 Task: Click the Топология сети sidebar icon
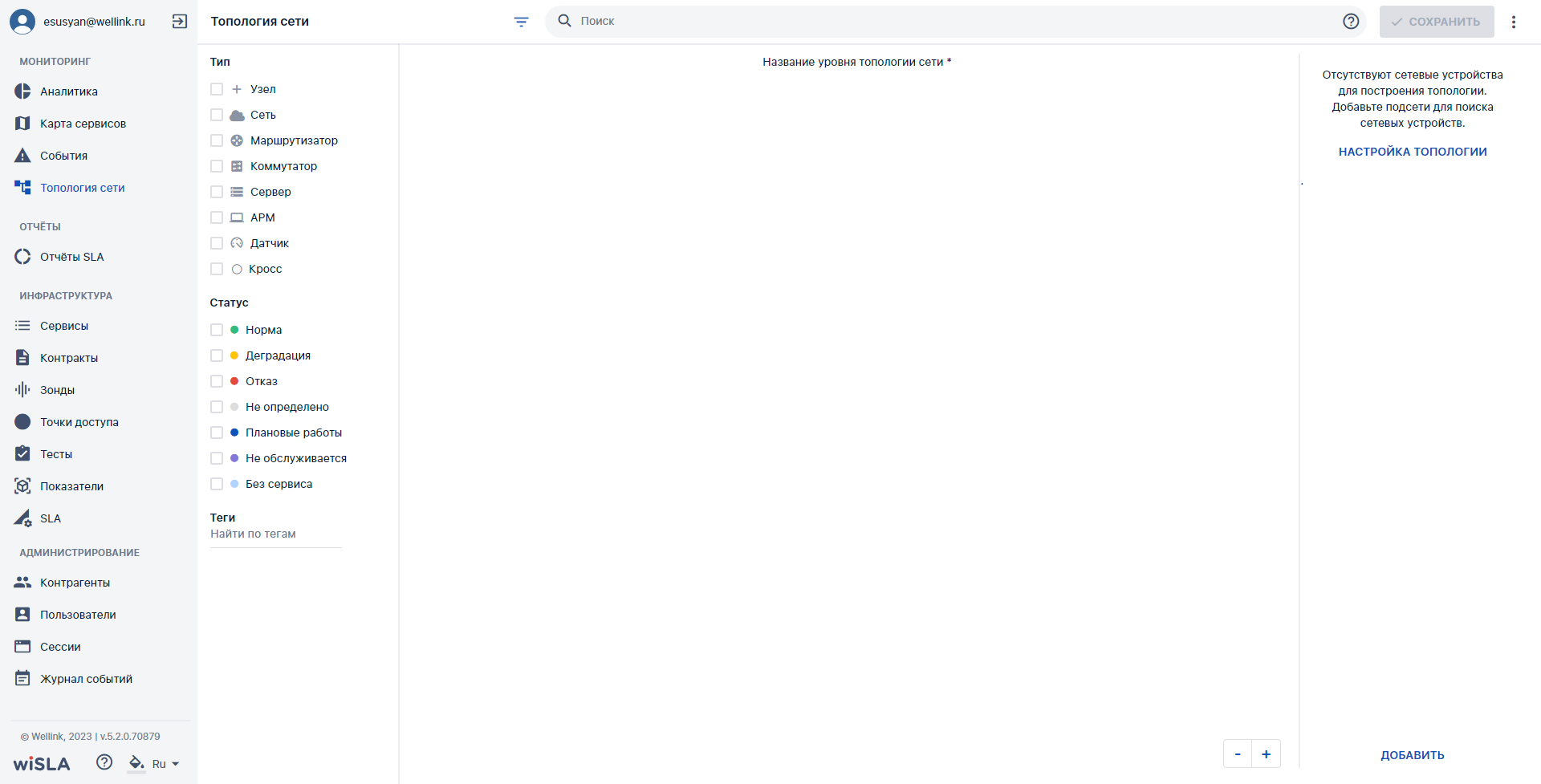click(x=22, y=188)
